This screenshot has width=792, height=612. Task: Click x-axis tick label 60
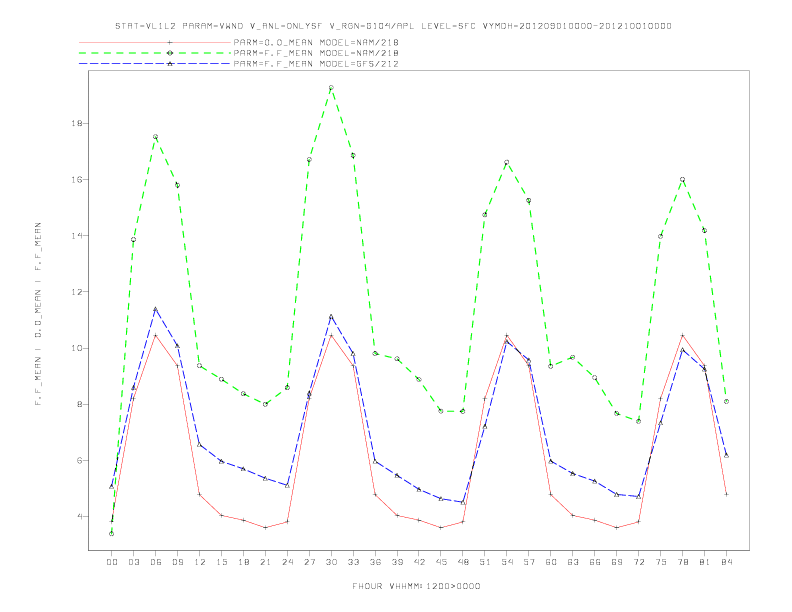tap(551, 562)
